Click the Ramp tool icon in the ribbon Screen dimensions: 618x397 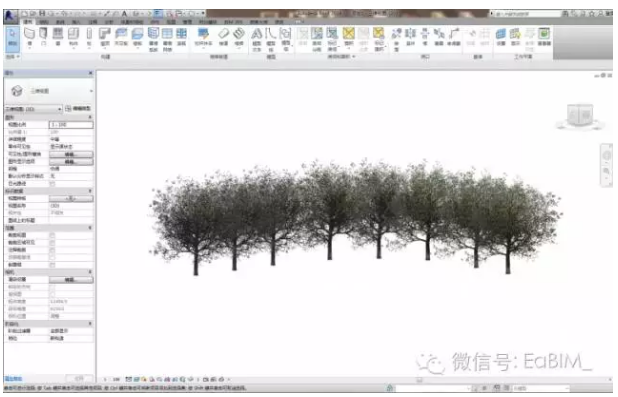(223, 37)
